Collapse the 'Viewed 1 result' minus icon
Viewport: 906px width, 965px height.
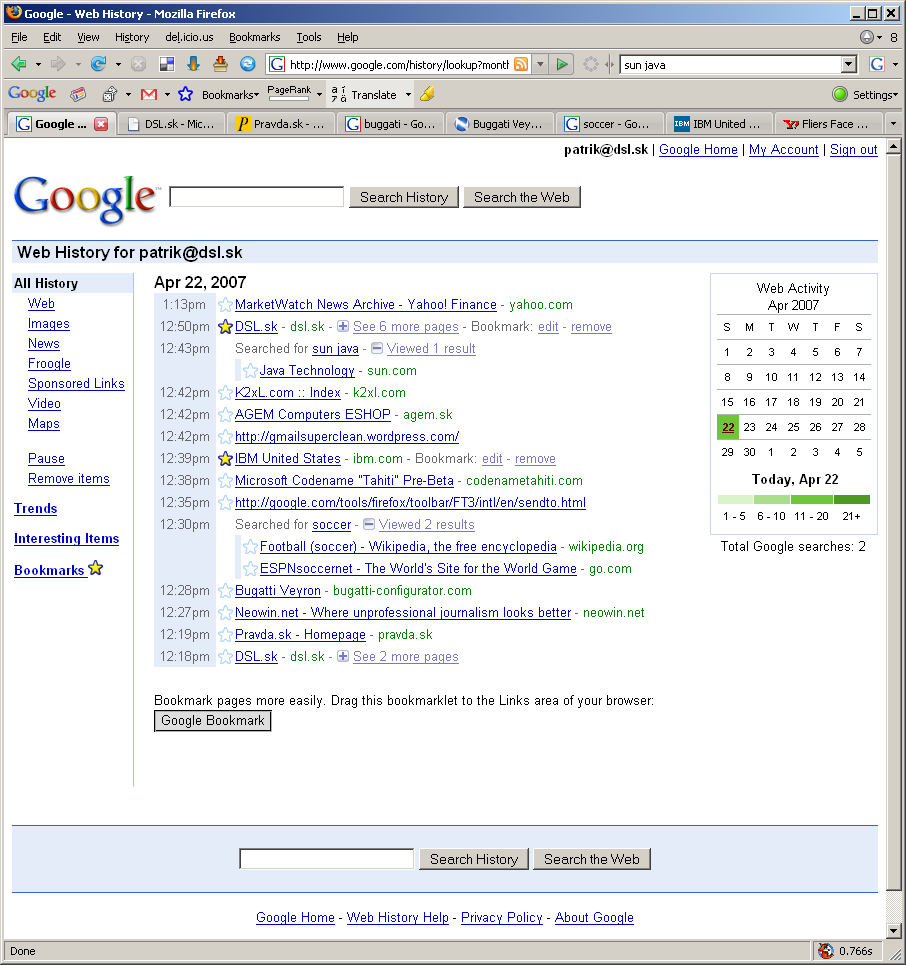377,348
